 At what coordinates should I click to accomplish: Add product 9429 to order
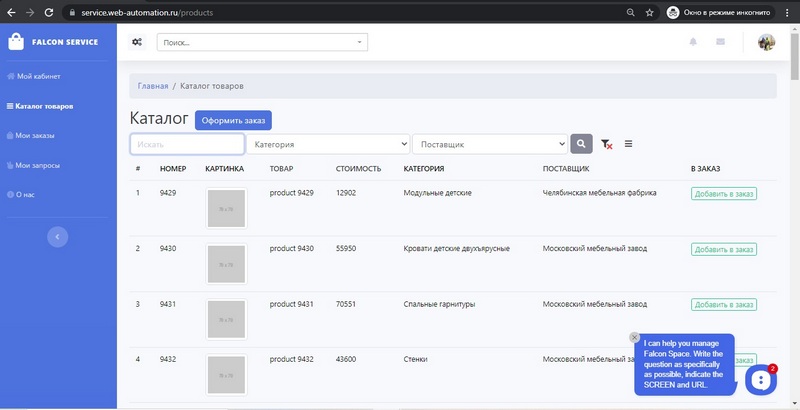click(x=722, y=193)
